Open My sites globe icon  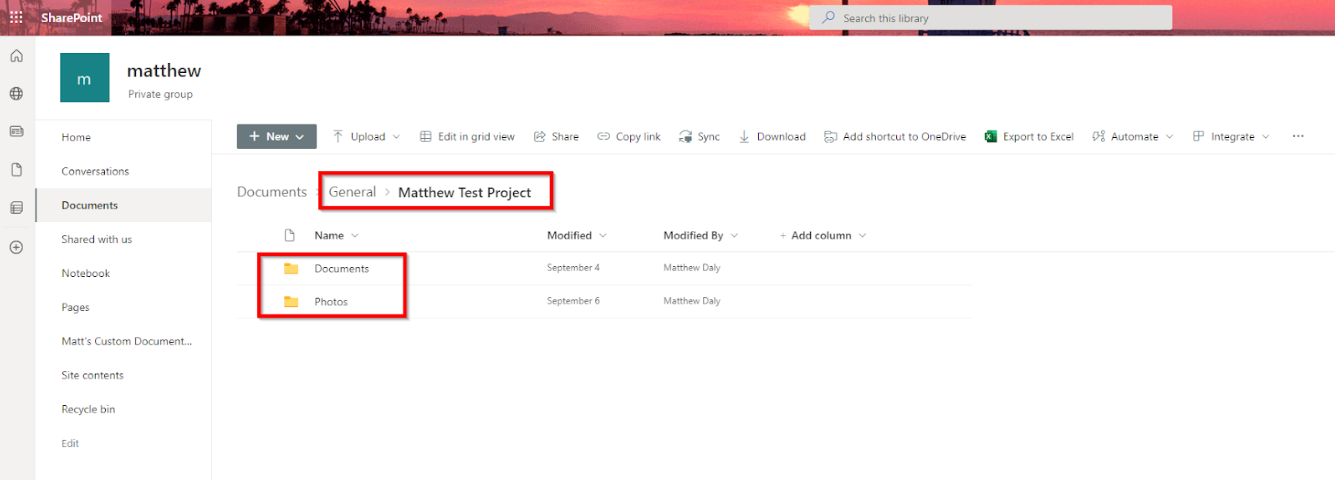coord(16,94)
